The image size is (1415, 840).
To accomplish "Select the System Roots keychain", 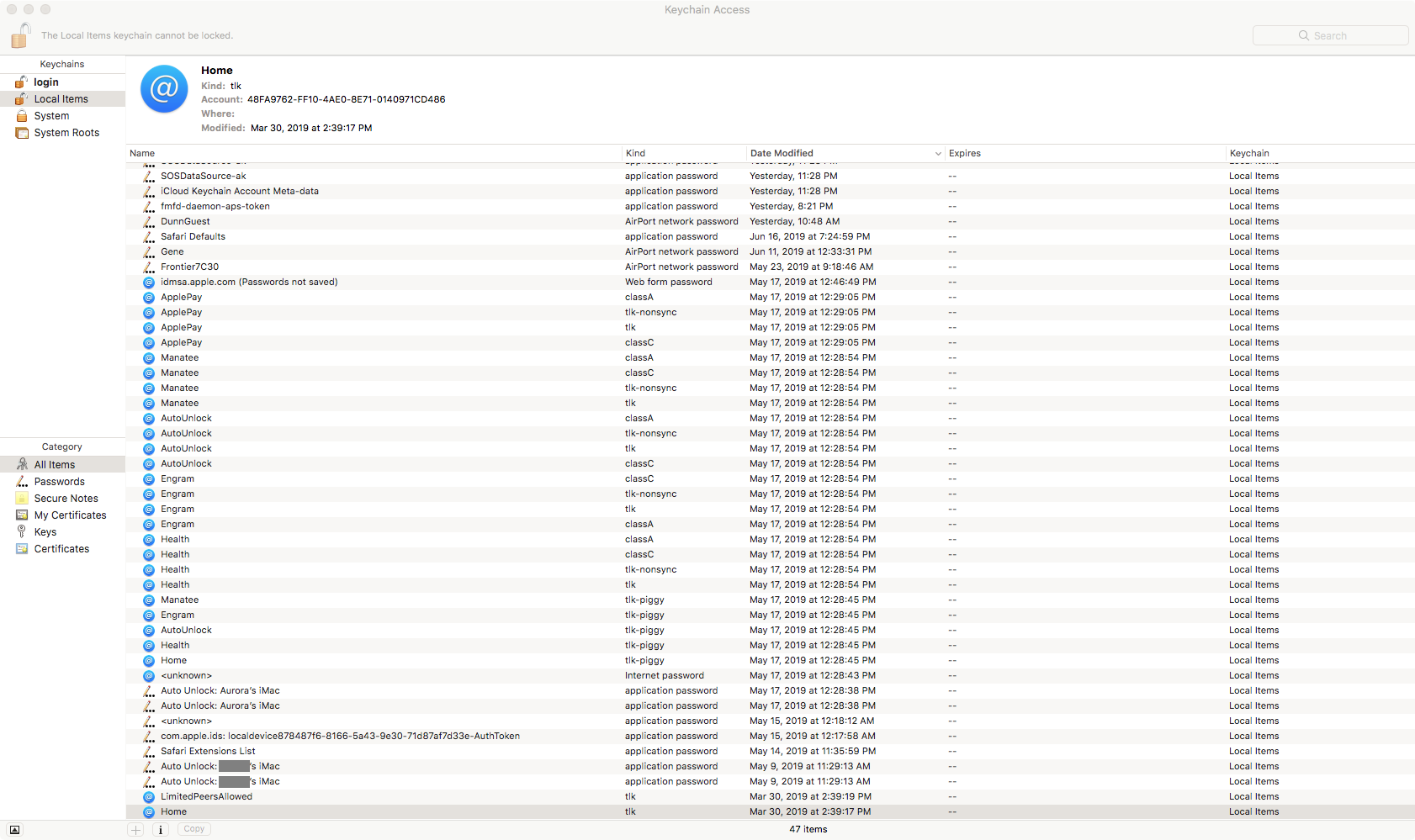I will pos(66,132).
